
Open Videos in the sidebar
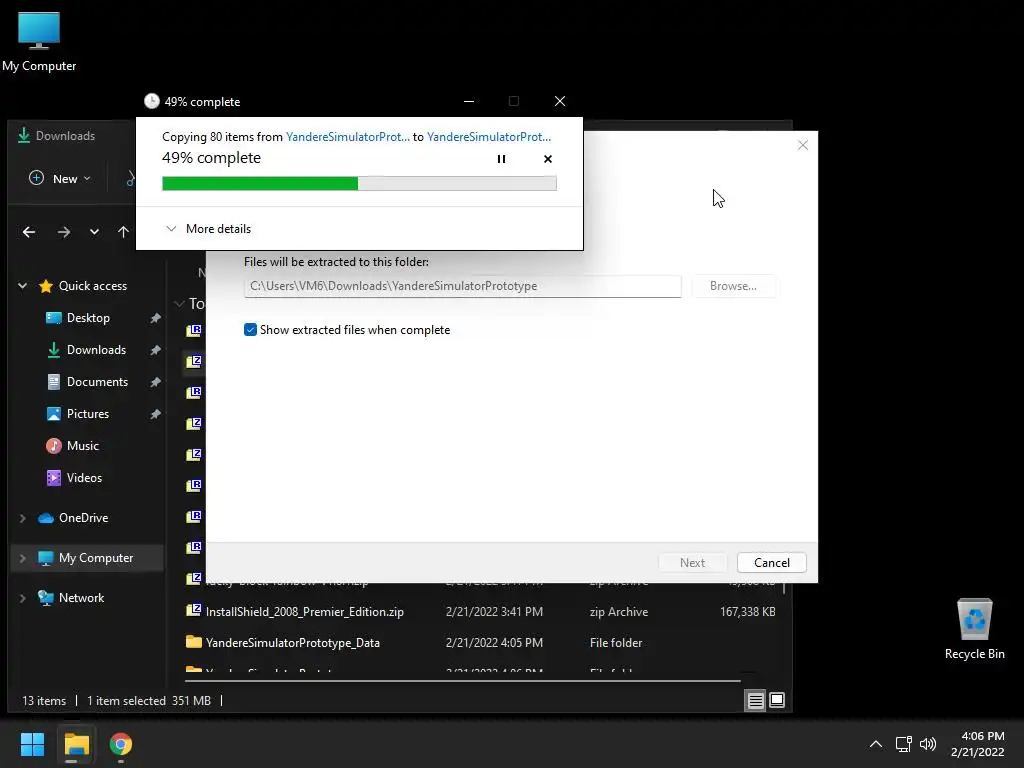tap(84, 478)
